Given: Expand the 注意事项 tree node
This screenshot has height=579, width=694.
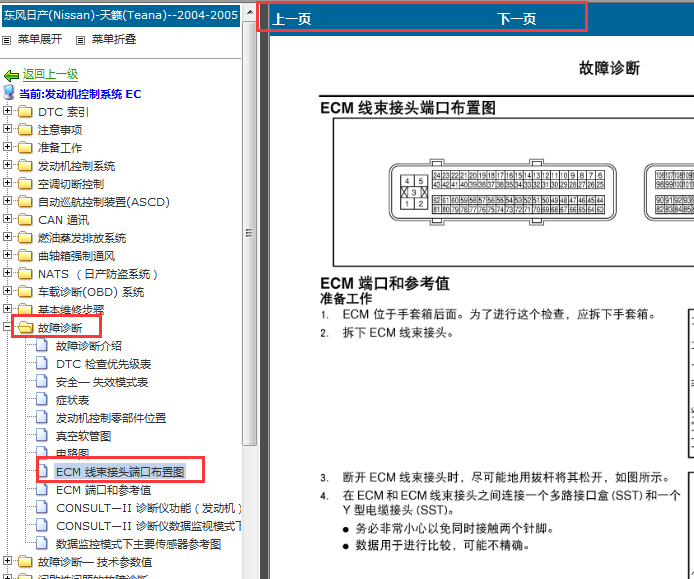Looking at the screenshot, I should click(x=7, y=129).
